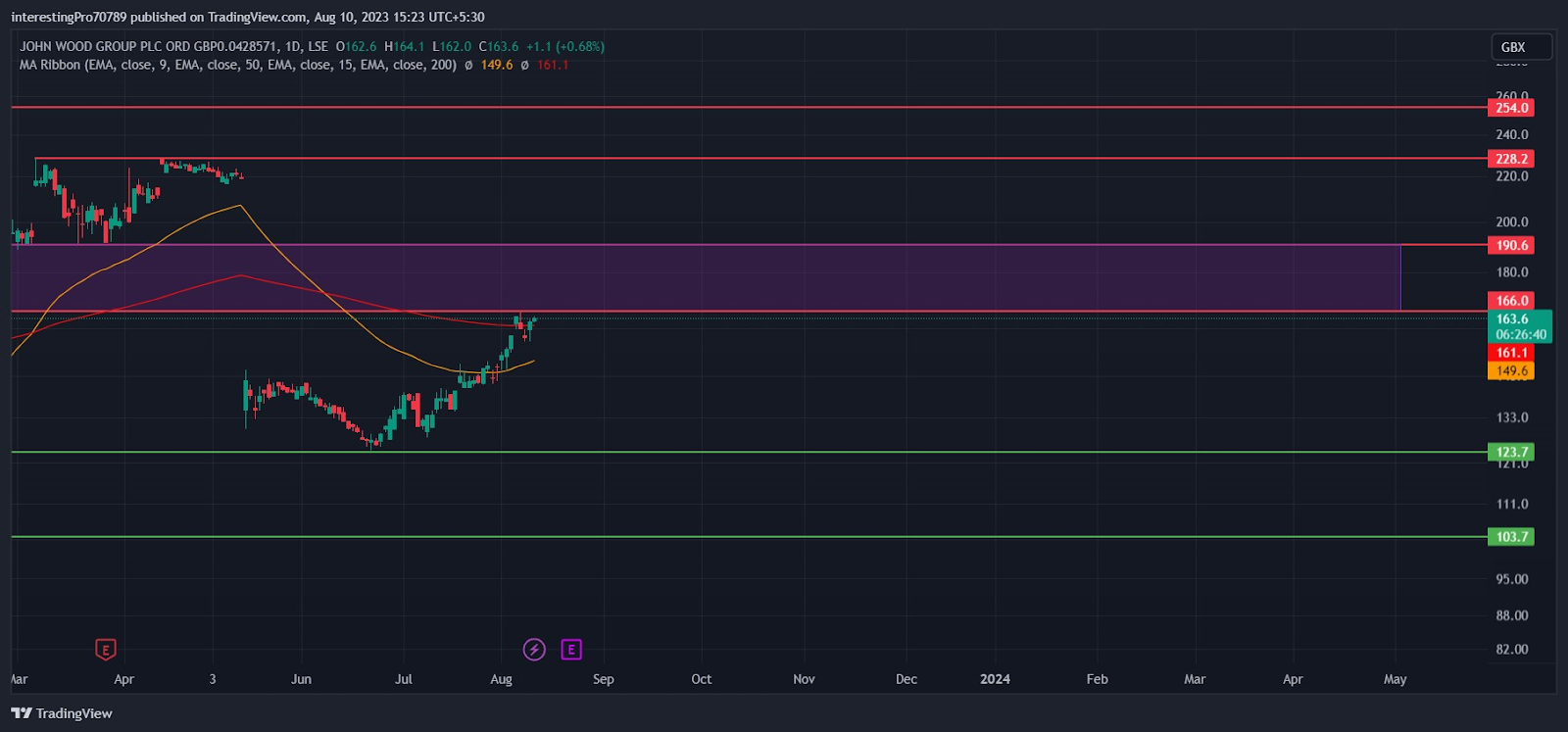1568x732 pixels.
Task: Click the JOHN WOOD GROUP PLC symbol title
Action: pos(149,46)
